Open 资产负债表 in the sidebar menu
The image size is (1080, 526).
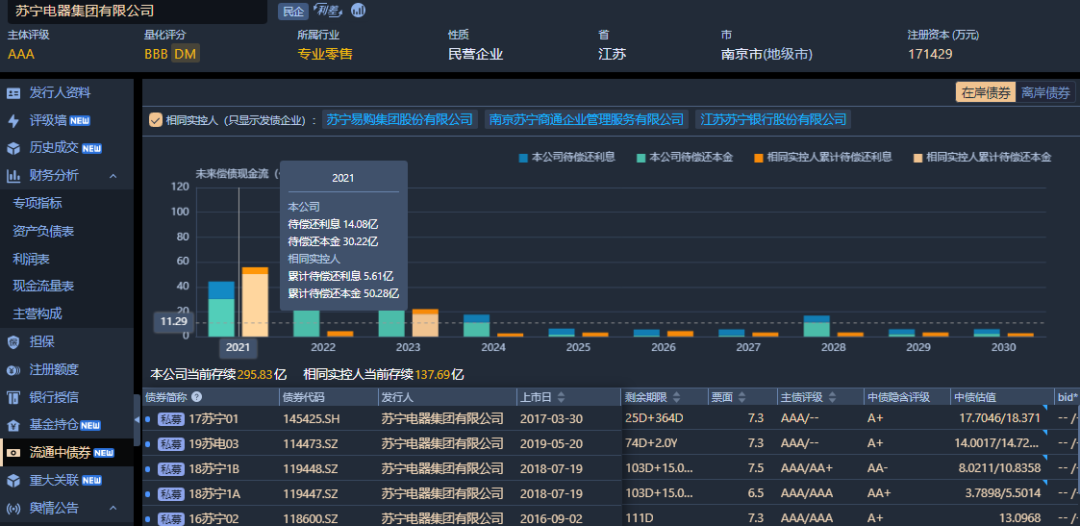click(43, 231)
